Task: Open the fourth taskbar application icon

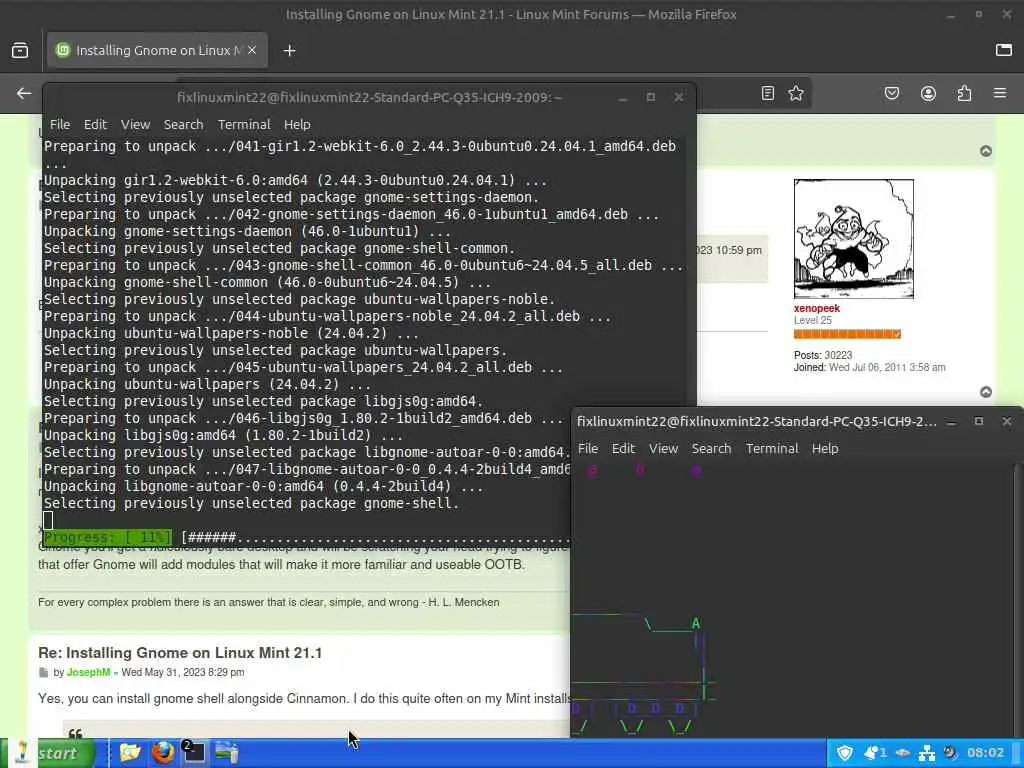Action: coord(227,753)
